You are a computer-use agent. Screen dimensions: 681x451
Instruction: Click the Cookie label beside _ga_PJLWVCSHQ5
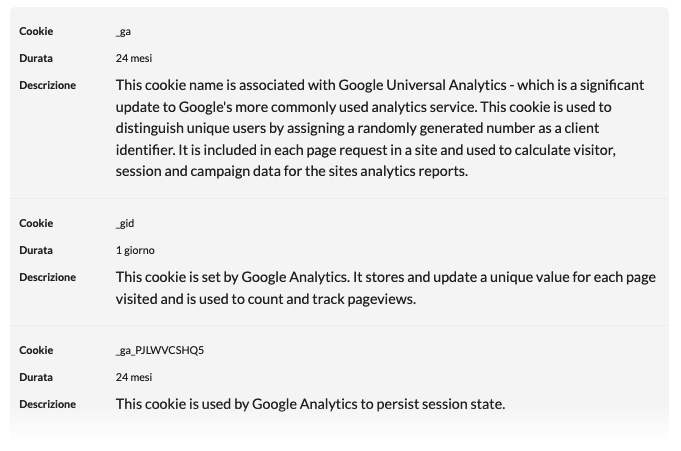pyautogui.click(x=36, y=350)
